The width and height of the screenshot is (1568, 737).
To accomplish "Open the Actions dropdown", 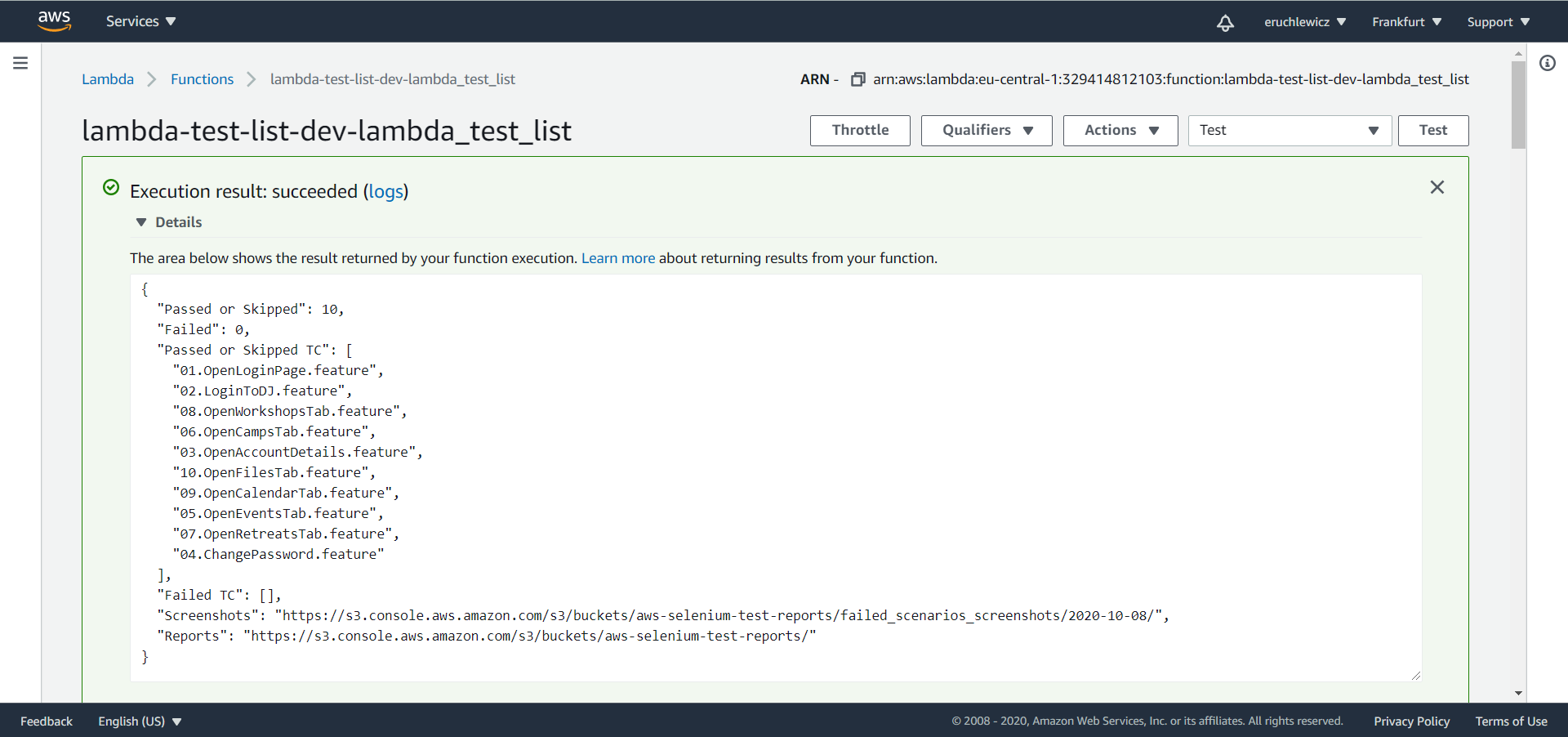I will point(1120,131).
